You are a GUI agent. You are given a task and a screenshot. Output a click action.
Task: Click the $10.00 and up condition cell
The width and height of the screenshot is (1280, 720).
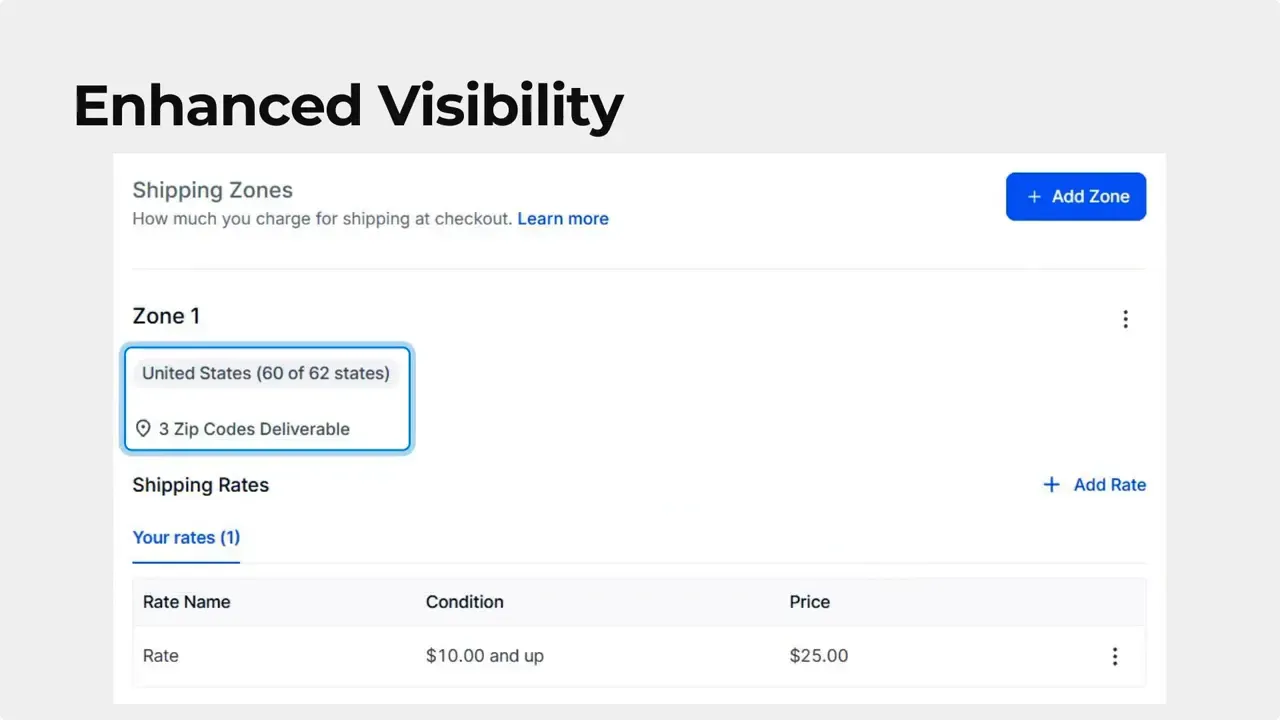coord(485,656)
